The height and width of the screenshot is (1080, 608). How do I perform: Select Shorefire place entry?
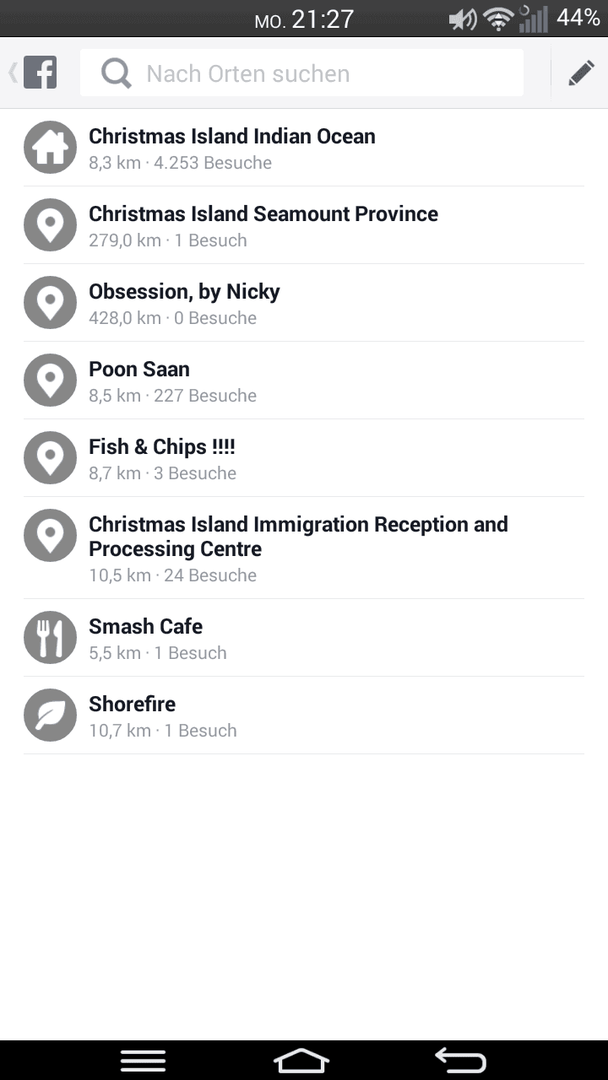pos(304,715)
